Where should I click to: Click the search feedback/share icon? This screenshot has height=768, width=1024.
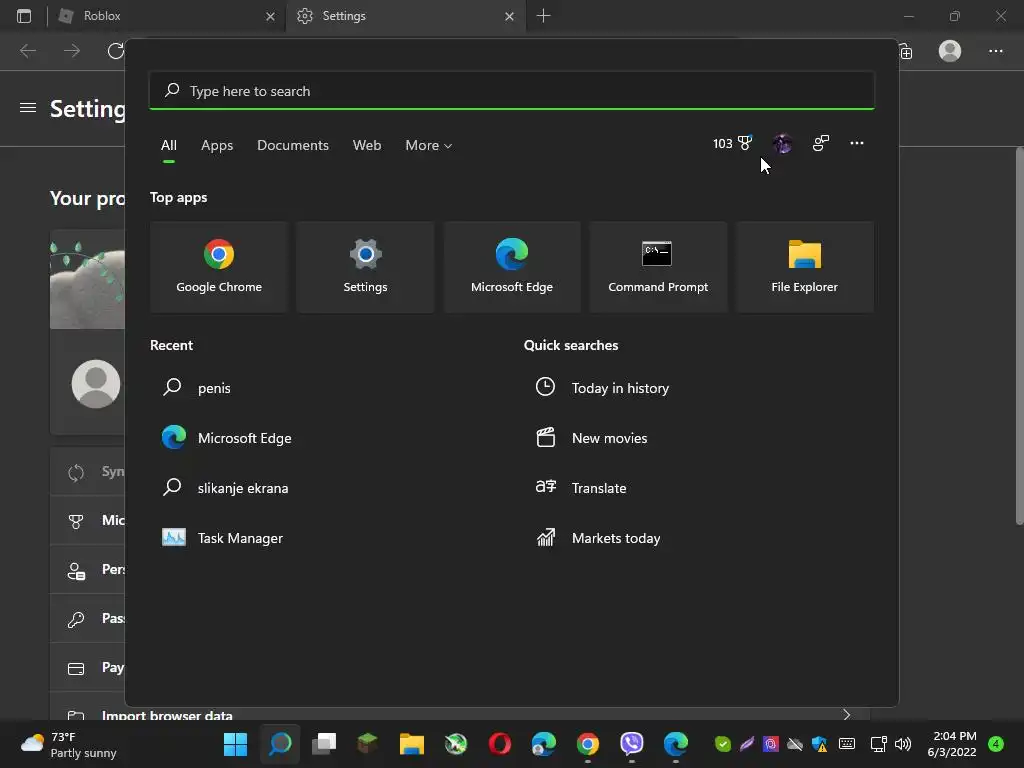[820, 143]
